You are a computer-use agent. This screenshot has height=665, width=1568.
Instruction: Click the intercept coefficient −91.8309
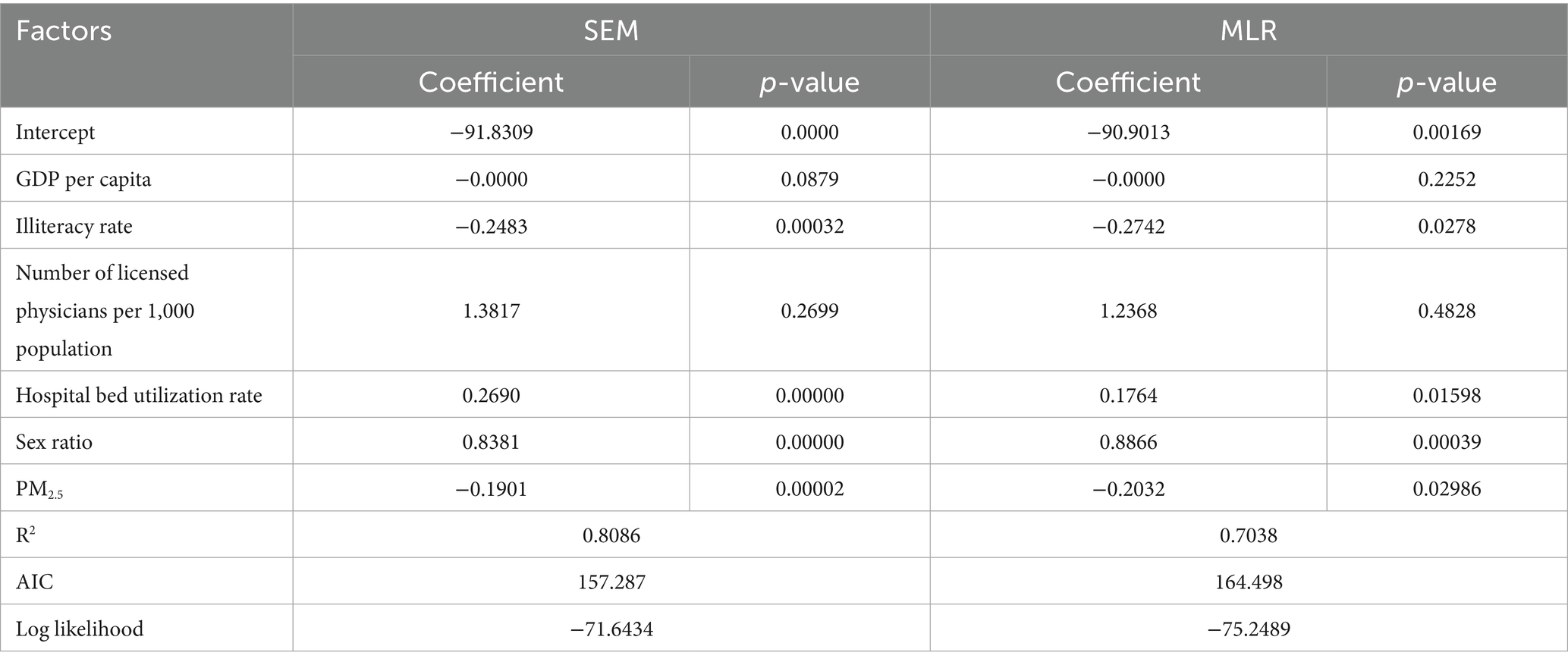pos(491,132)
